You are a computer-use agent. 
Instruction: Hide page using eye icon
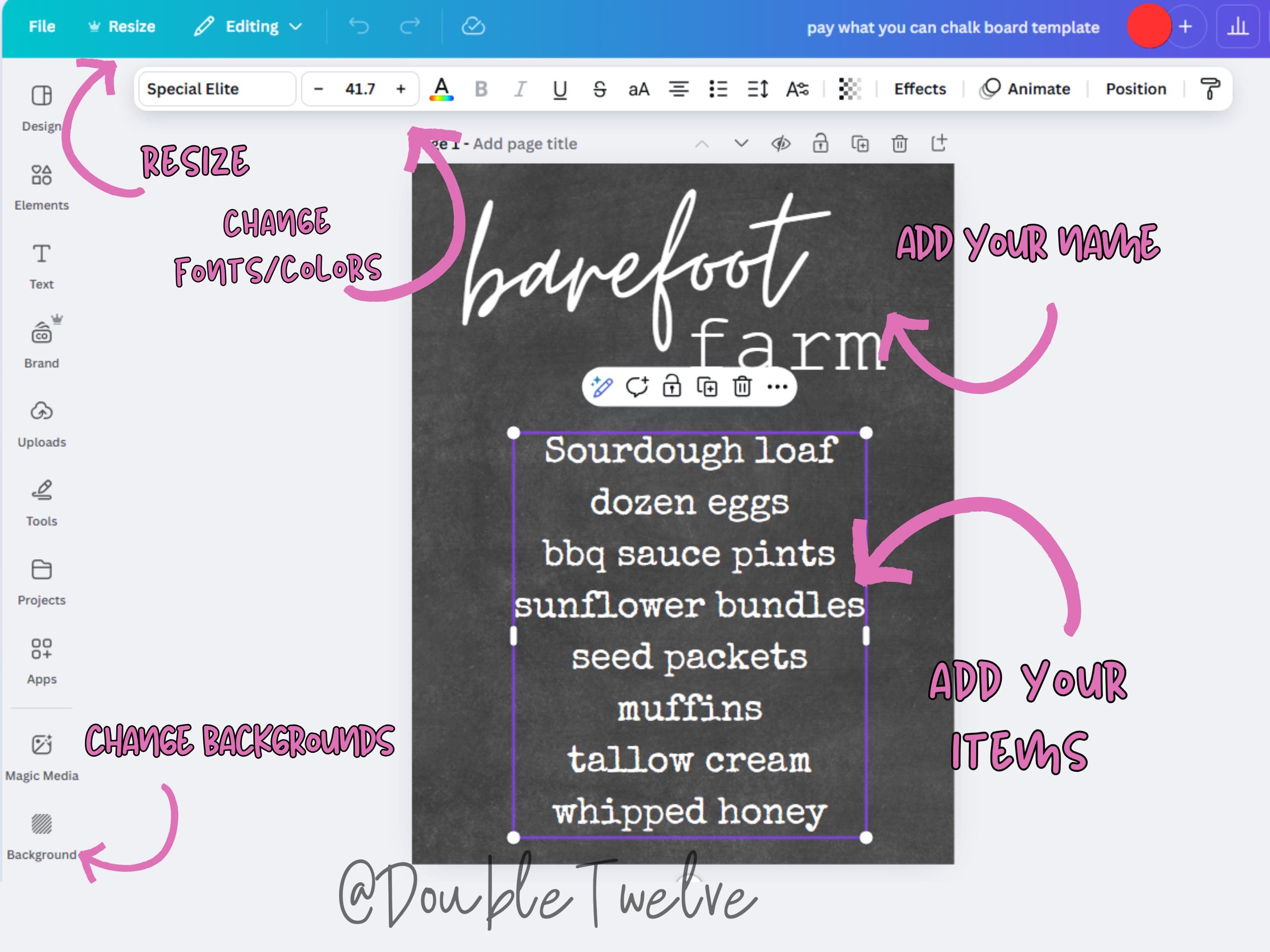(781, 143)
